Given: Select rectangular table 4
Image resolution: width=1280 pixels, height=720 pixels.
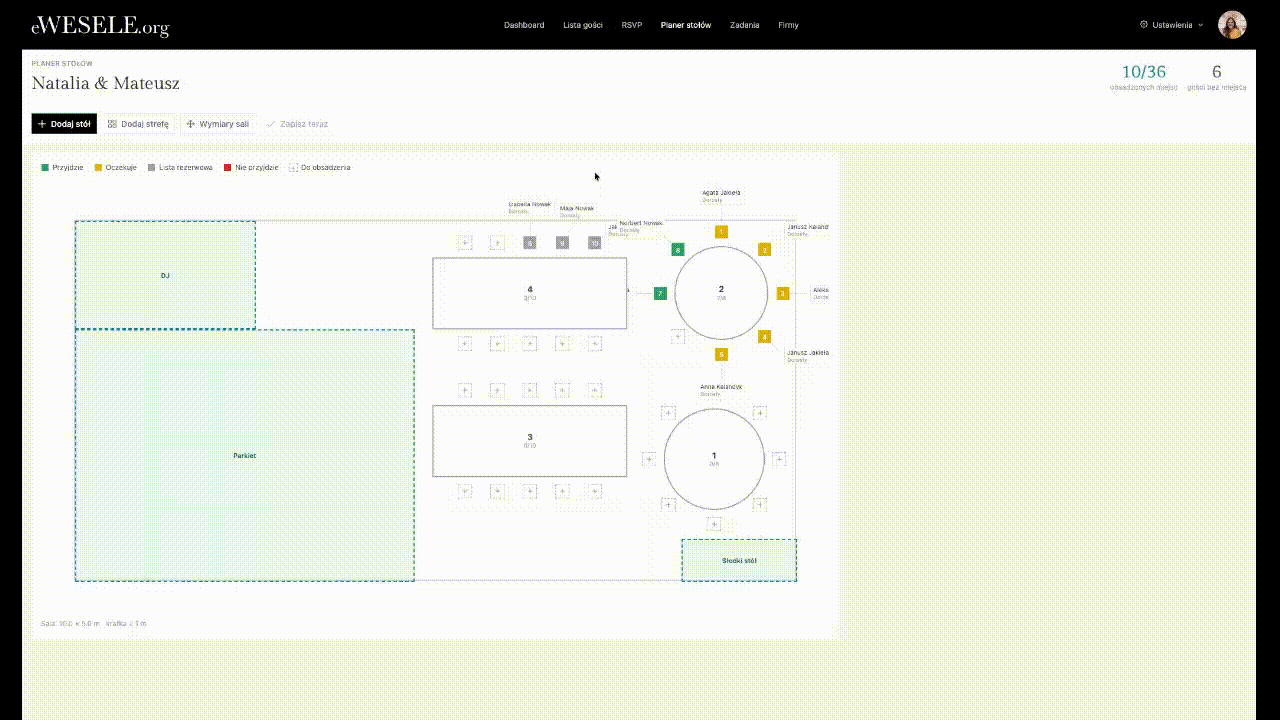Looking at the screenshot, I should point(530,293).
